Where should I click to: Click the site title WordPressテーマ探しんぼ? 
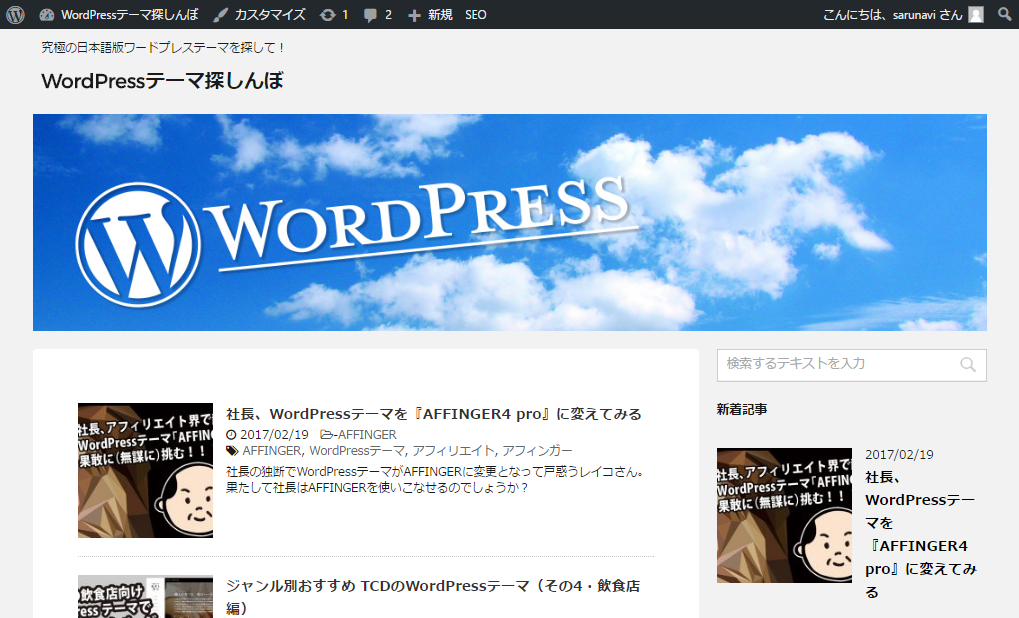tap(162, 81)
